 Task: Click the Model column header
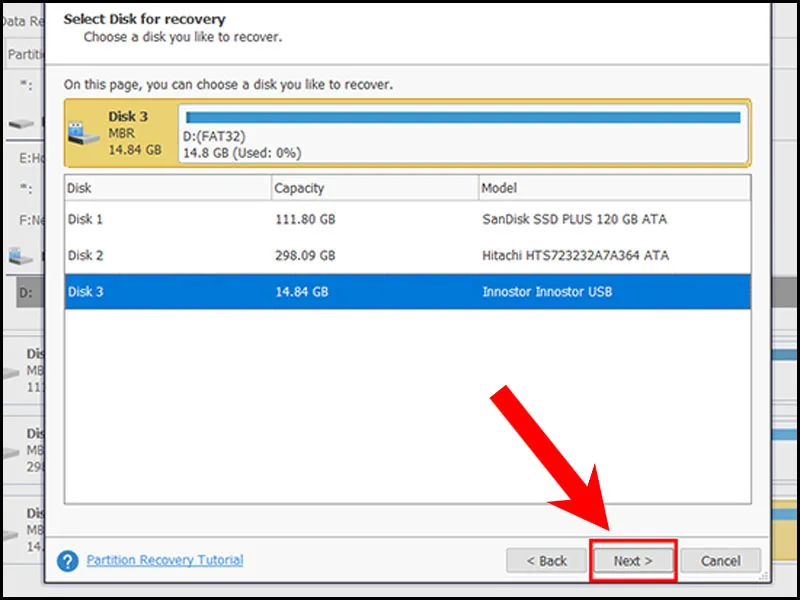click(x=615, y=188)
